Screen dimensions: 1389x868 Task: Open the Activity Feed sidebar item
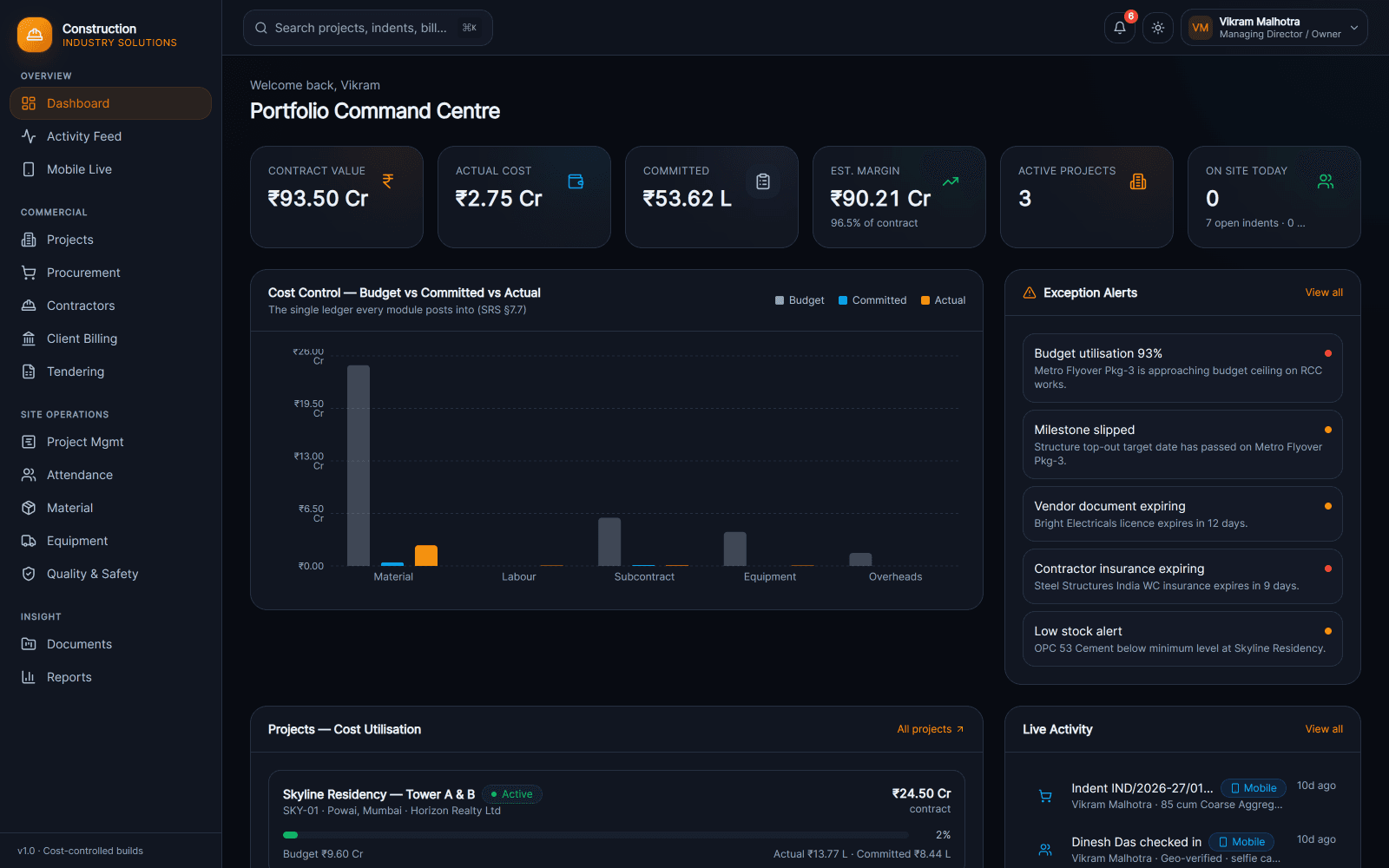pos(110,136)
